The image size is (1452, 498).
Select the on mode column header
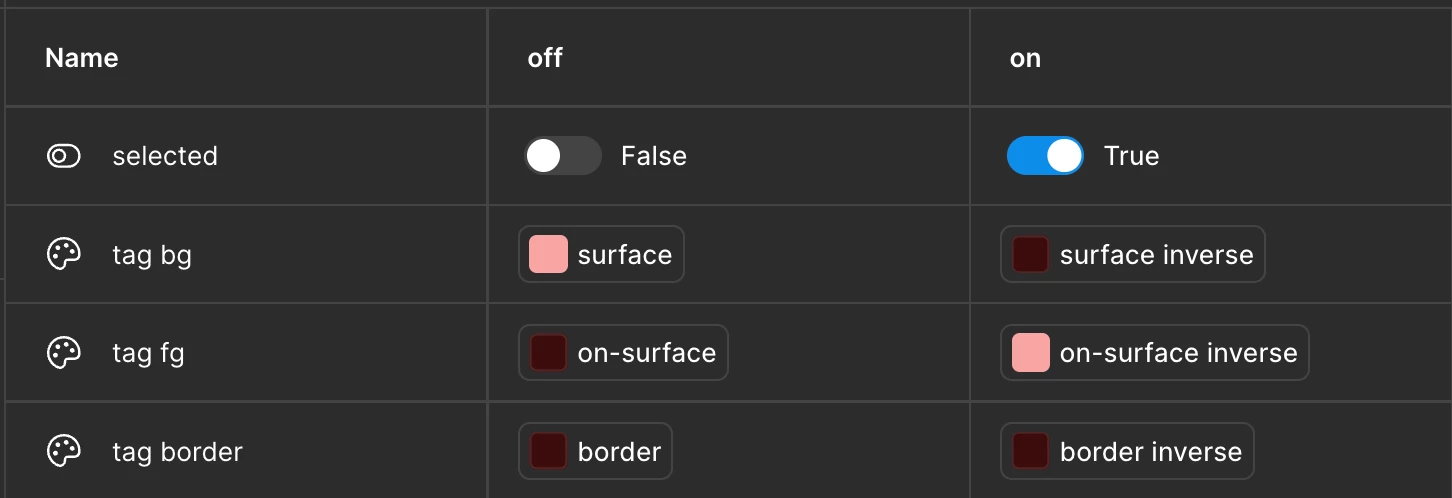point(1025,58)
